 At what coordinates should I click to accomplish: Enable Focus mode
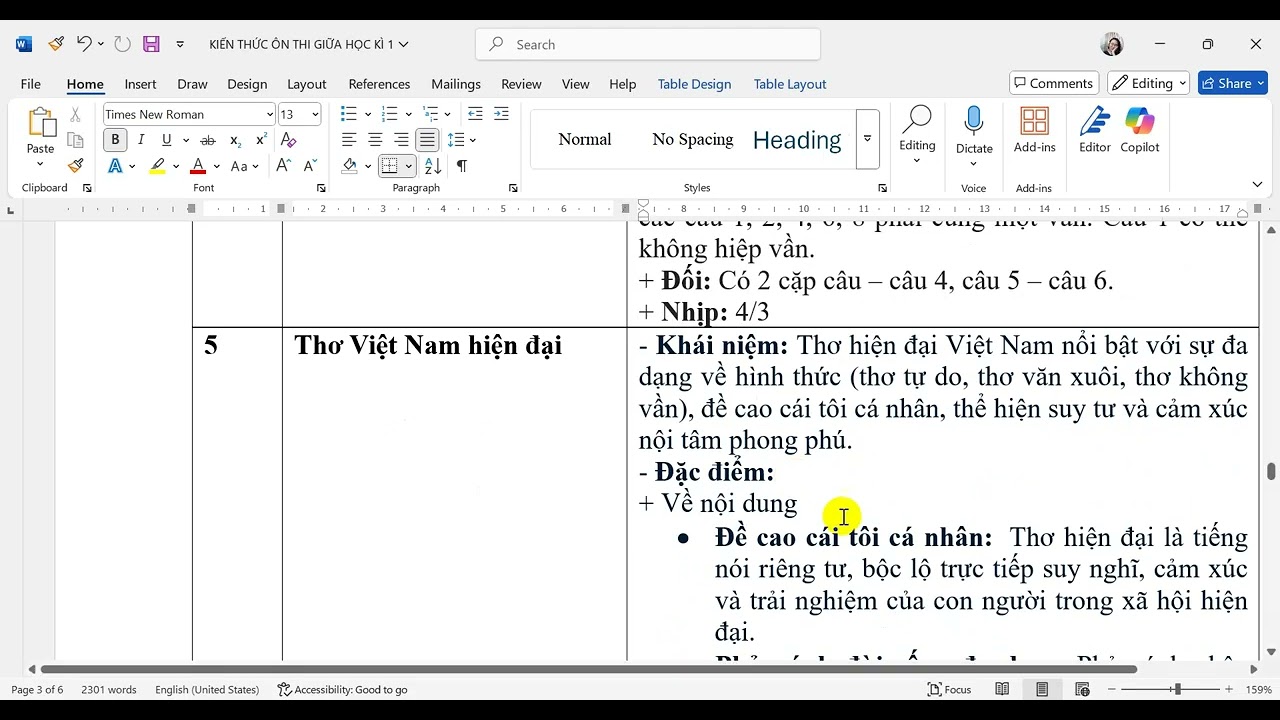[x=949, y=689]
